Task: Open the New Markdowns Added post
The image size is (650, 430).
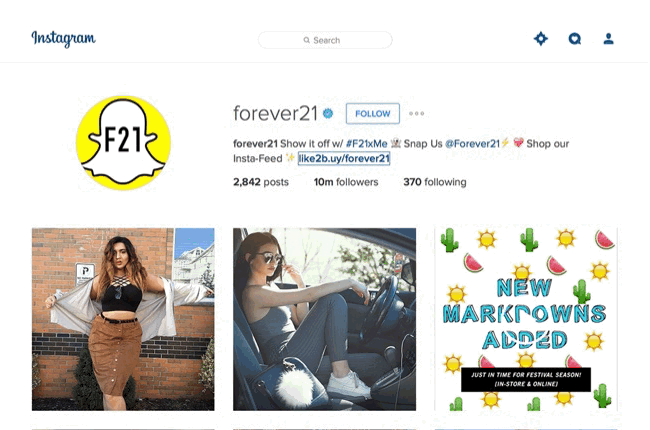Action: [x=526, y=319]
